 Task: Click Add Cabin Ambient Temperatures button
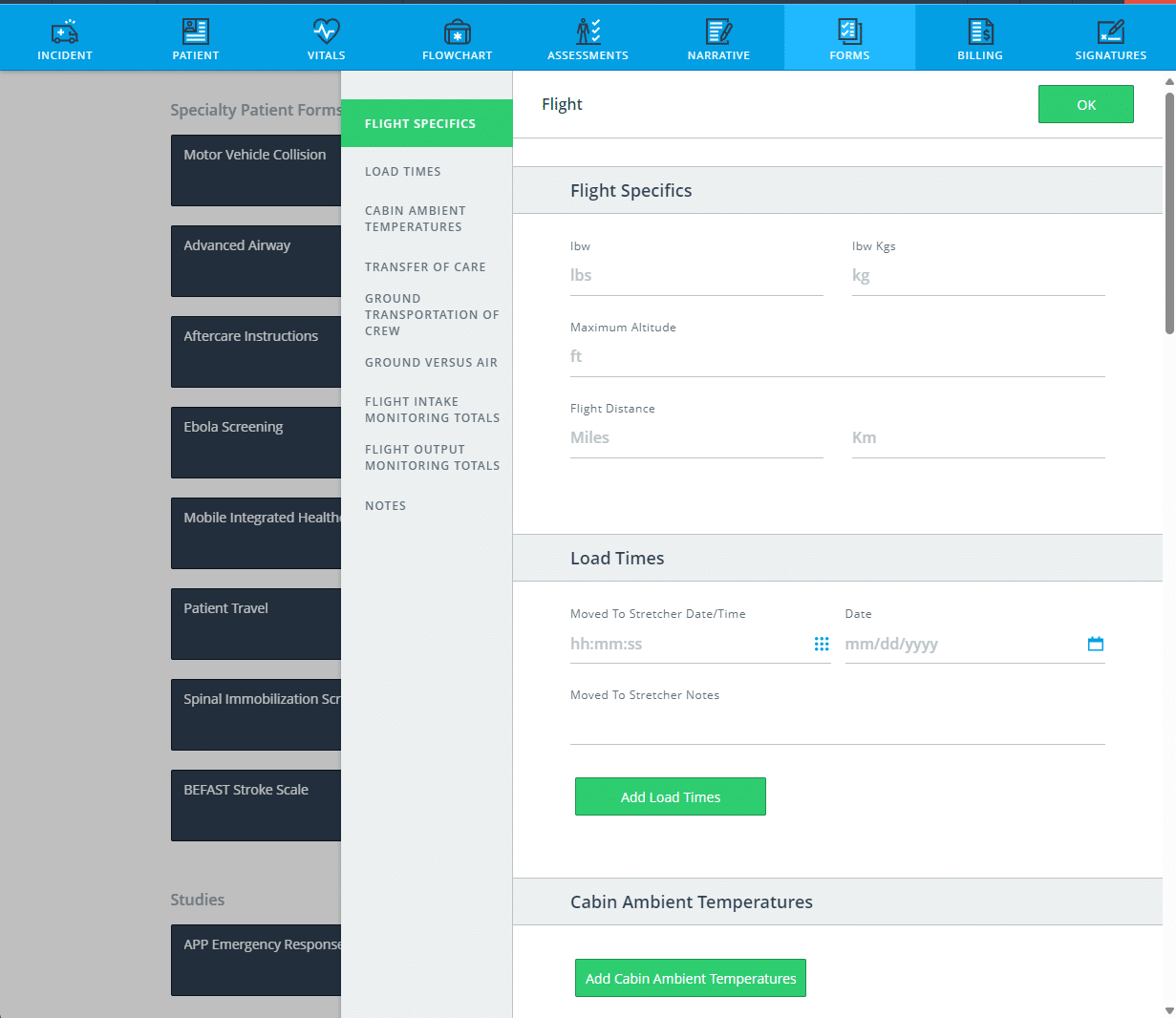click(691, 978)
